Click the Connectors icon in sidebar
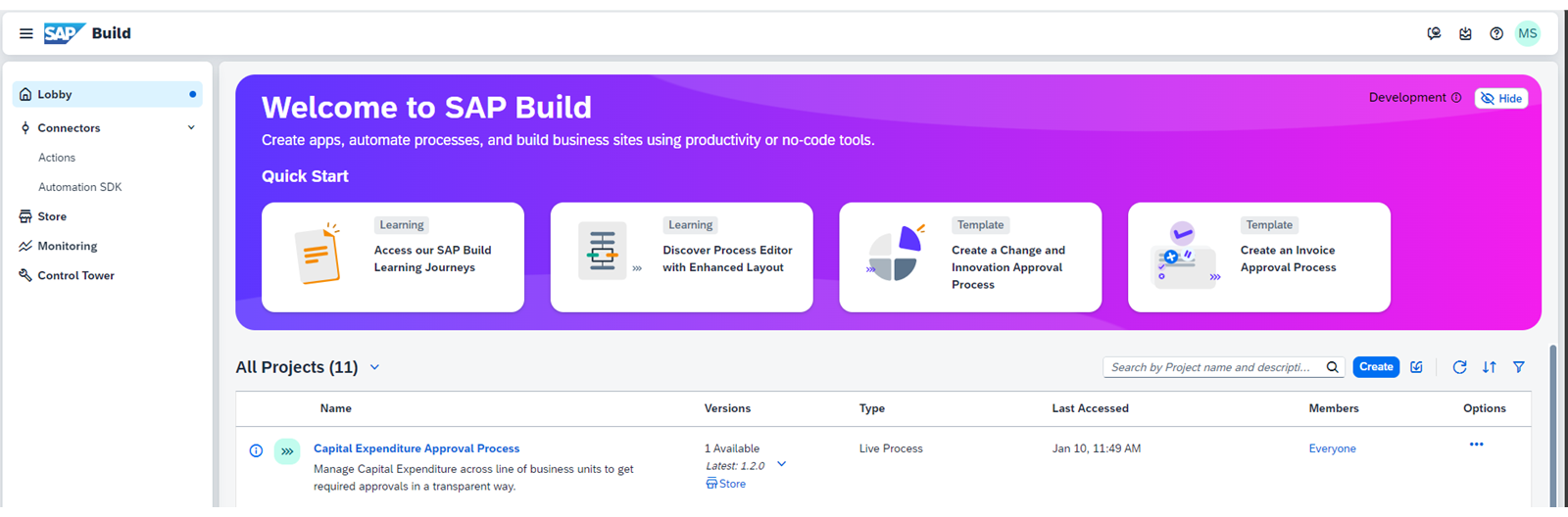Screen dimensions: 1568x517 pyautogui.click(x=25, y=128)
